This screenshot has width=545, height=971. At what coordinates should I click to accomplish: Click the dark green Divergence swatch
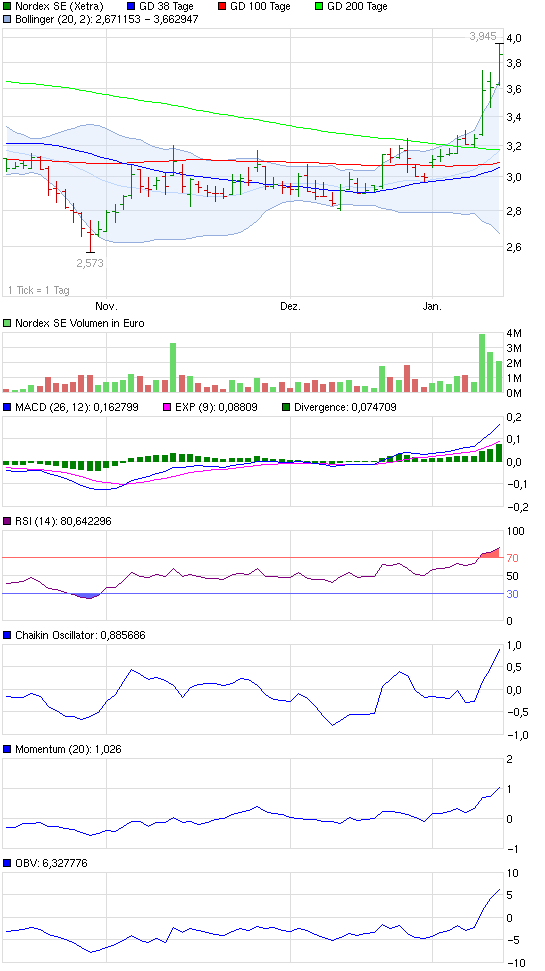click(286, 407)
